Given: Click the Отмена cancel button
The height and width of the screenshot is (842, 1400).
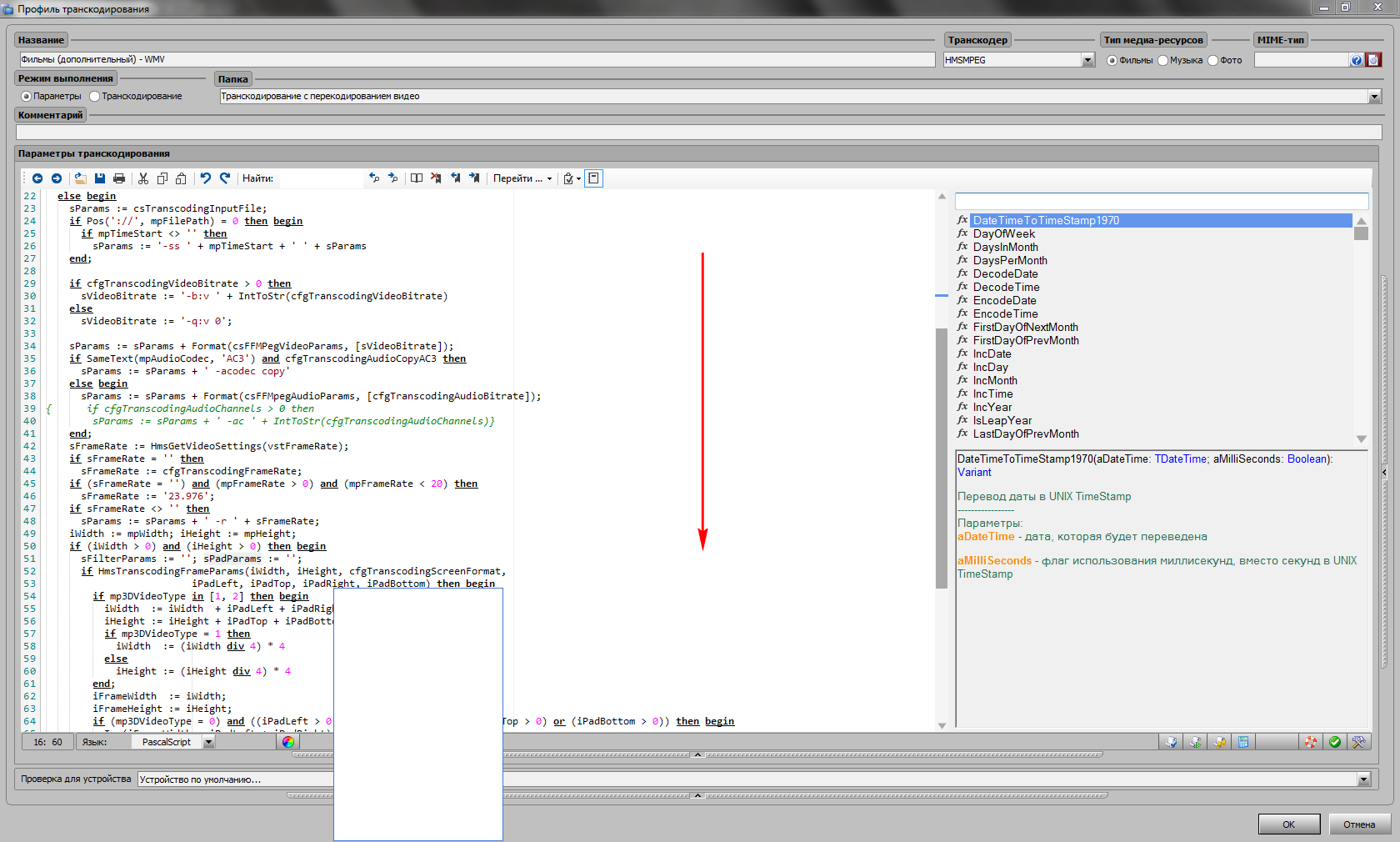Looking at the screenshot, I should pos(1359,824).
